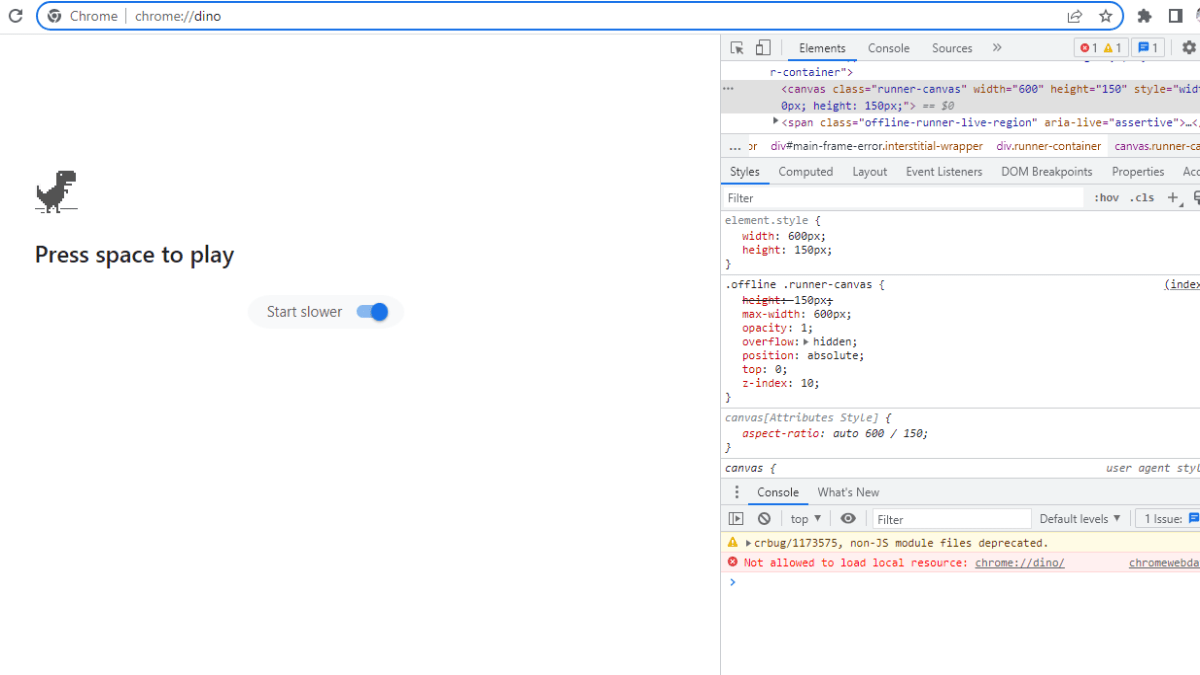Expand the offline-runner-live-region span node
Image resolution: width=1200 pixels, height=675 pixels.
tap(776, 121)
